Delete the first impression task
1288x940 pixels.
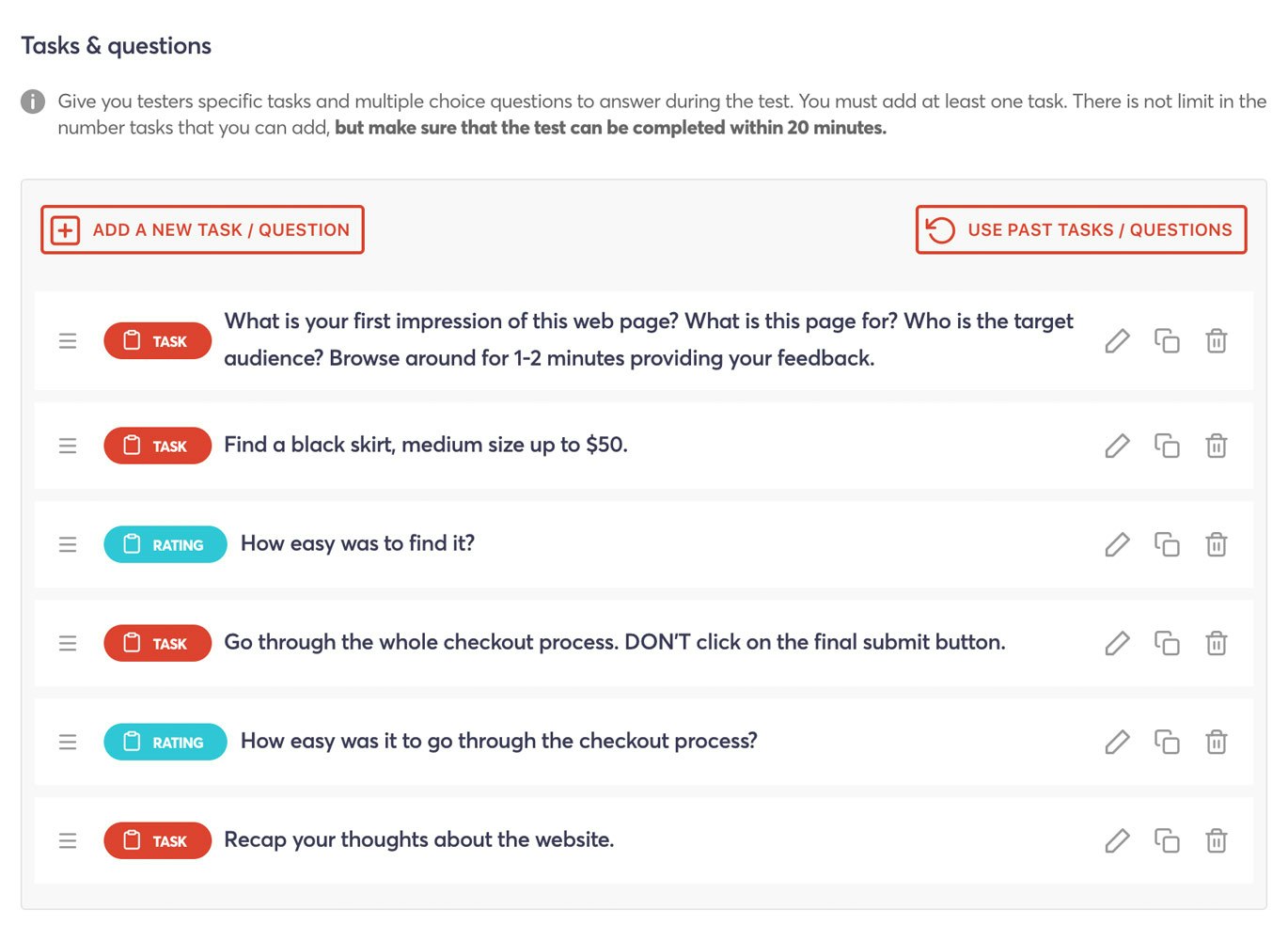pyautogui.click(x=1217, y=341)
